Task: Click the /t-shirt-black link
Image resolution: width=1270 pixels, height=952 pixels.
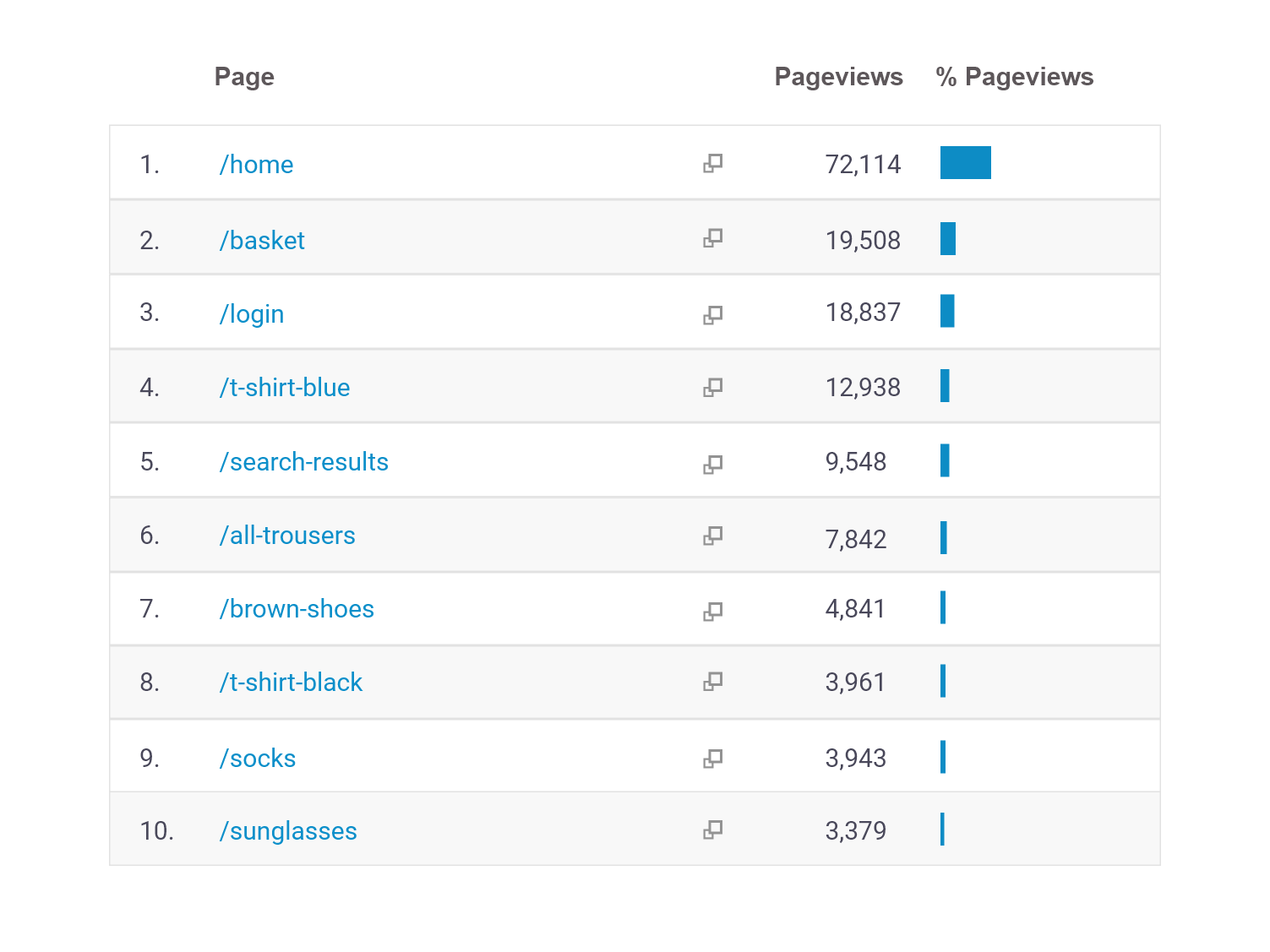Action: (291, 683)
